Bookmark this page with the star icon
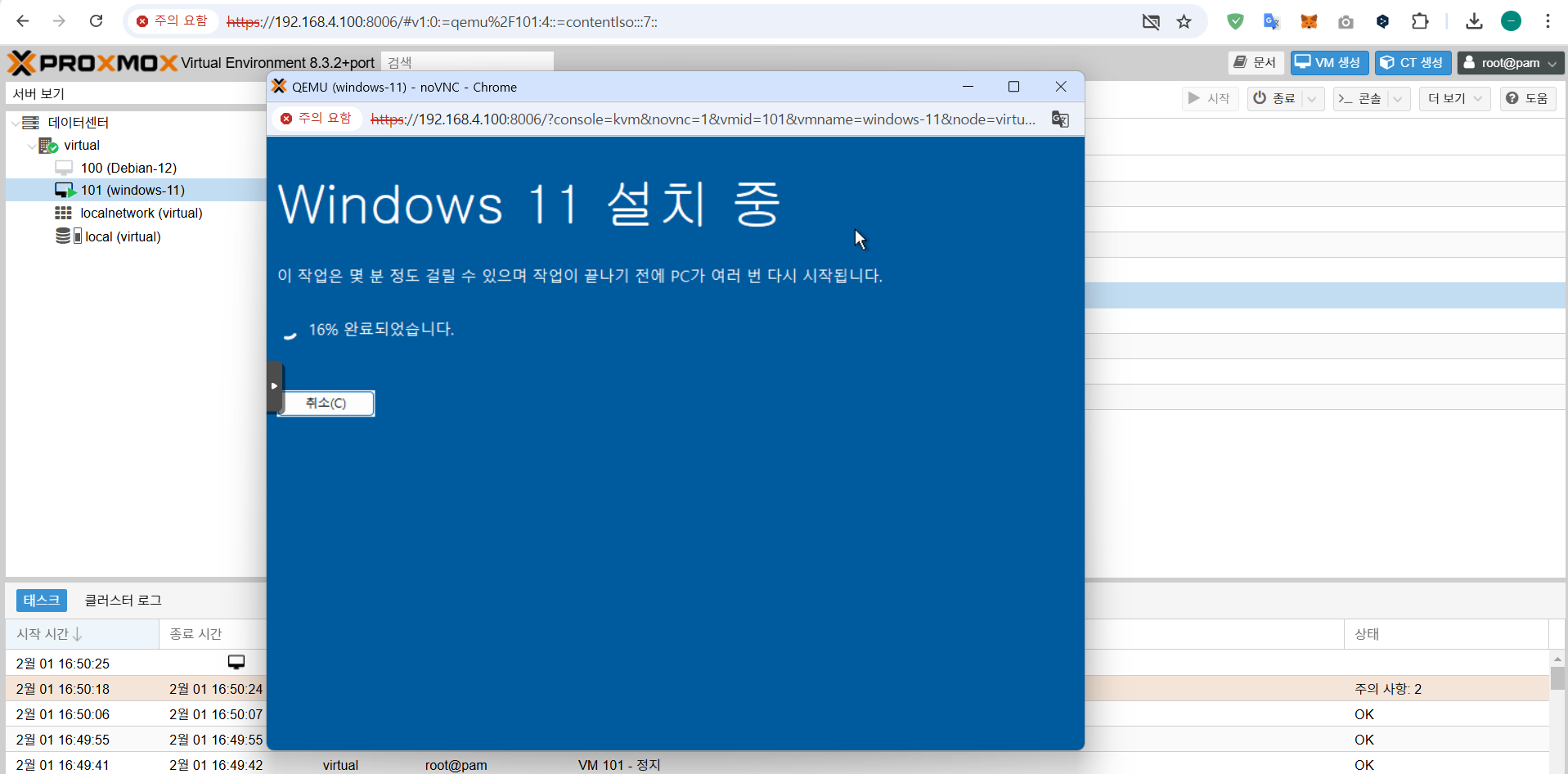 click(1184, 21)
